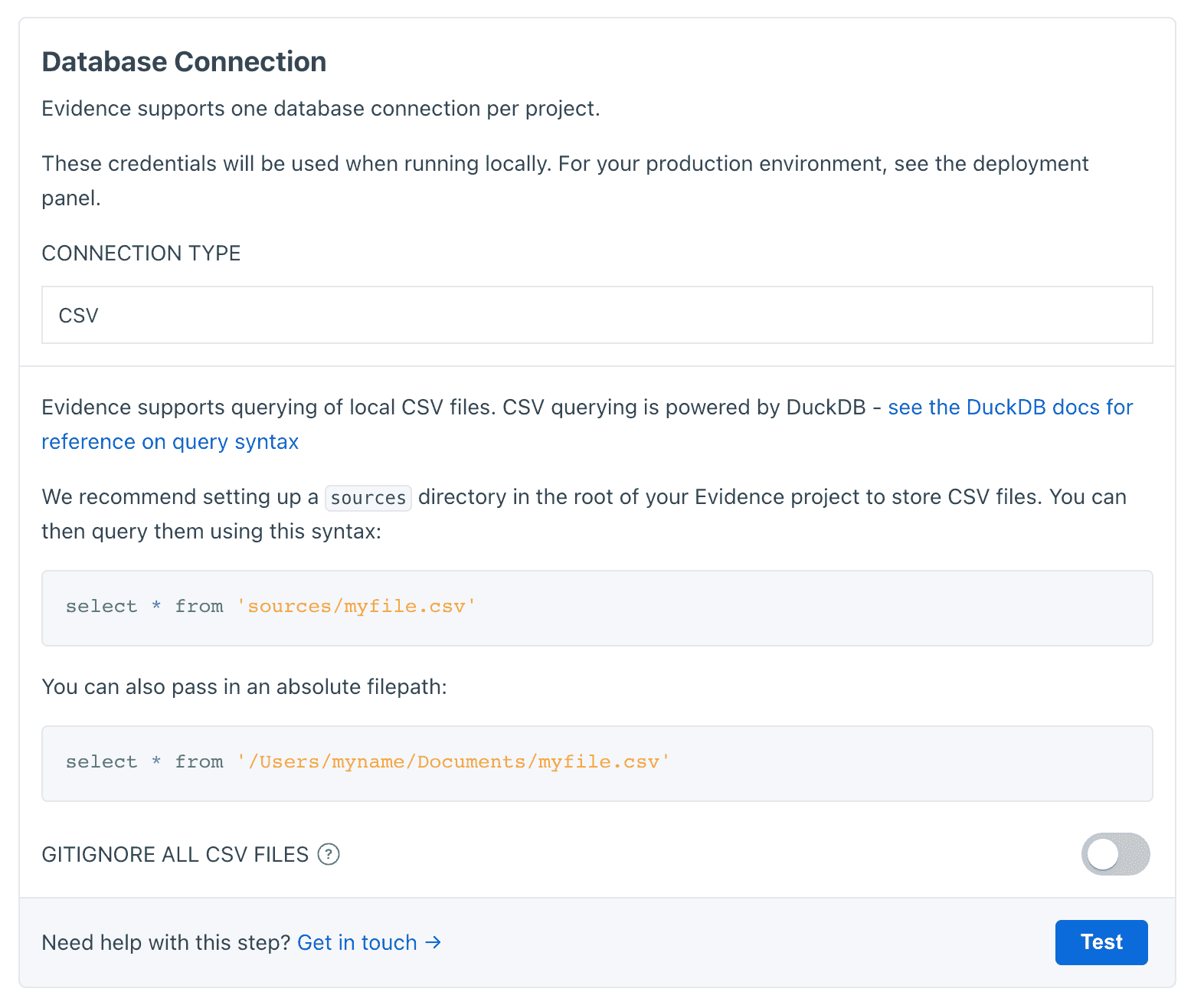Open the Get in touch link
1204x1005 pixels.
click(x=357, y=942)
